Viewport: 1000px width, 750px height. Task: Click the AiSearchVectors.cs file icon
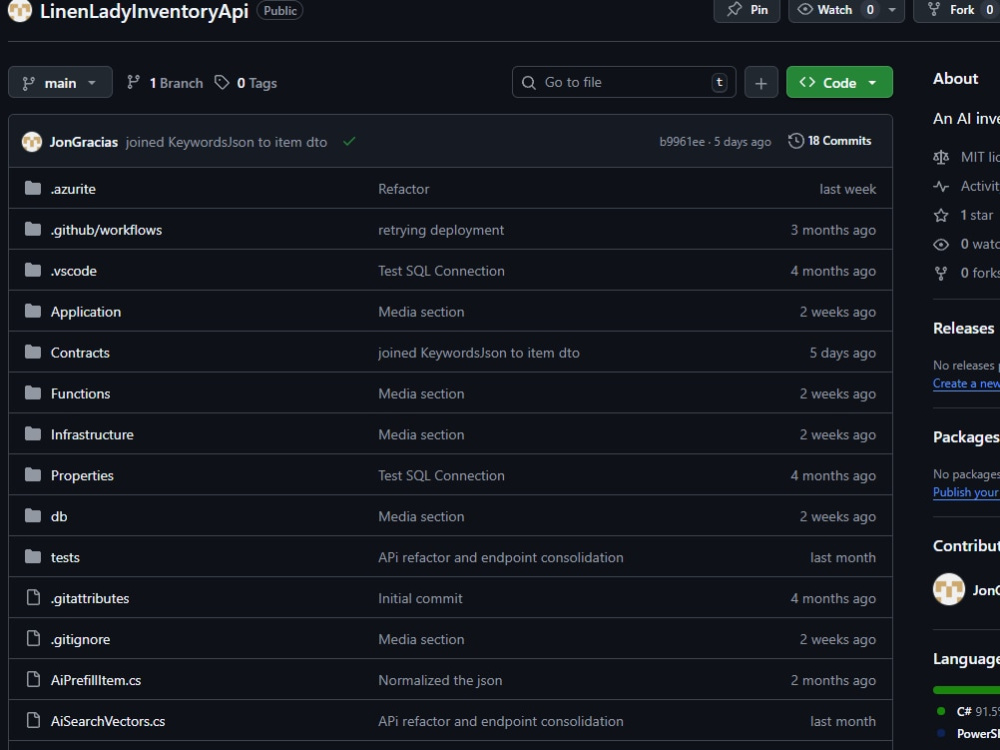(33, 720)
